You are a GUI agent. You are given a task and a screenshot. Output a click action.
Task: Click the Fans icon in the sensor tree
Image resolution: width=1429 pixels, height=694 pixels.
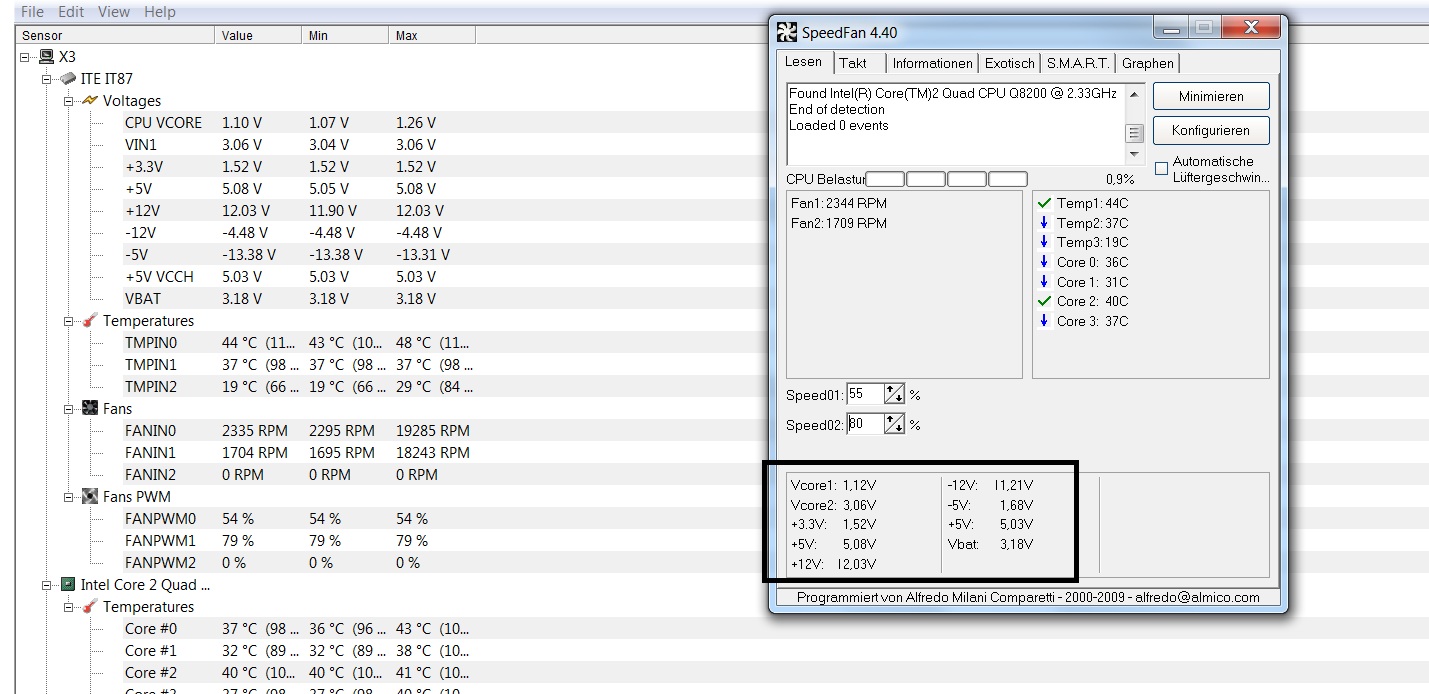click(x=90, y=409)
